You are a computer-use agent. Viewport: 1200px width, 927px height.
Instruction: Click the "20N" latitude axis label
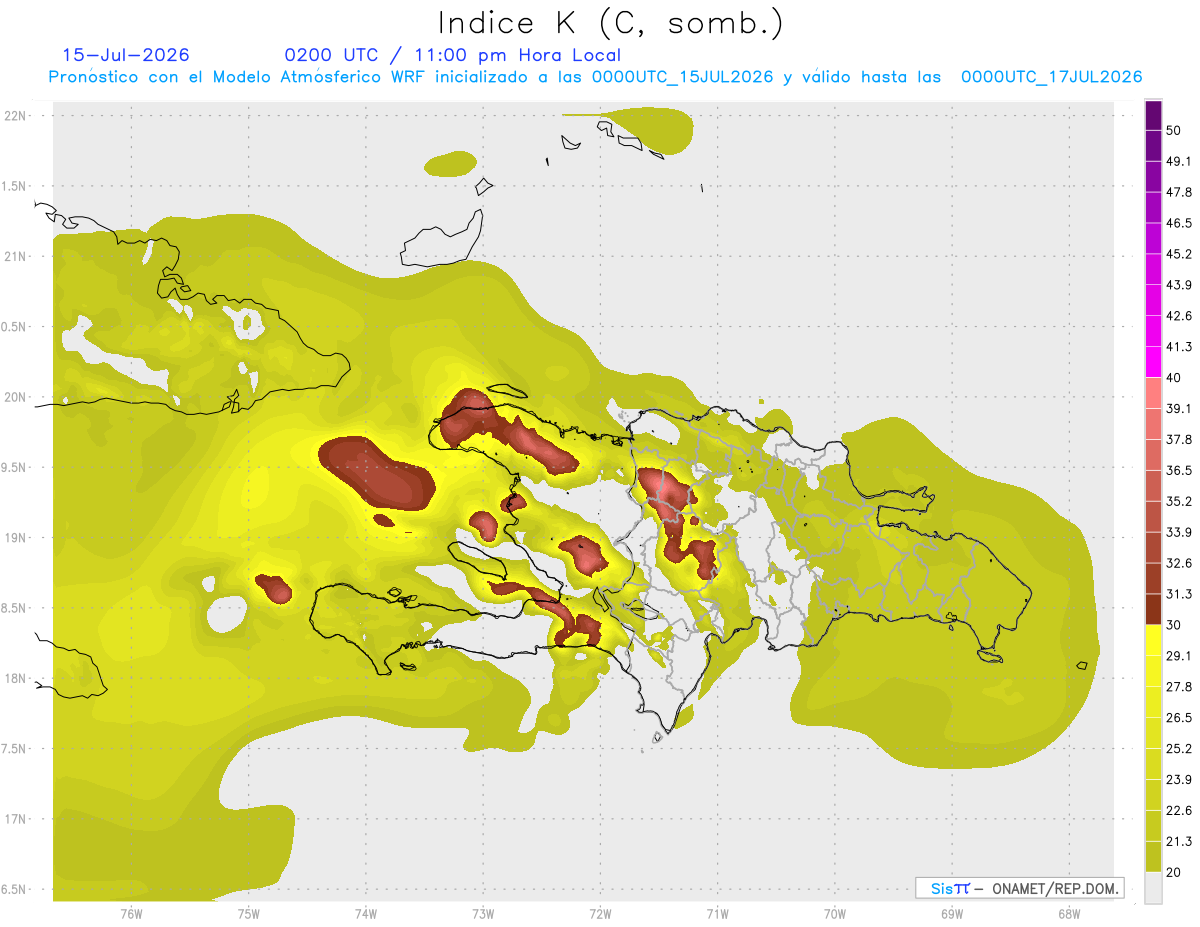click(16, 397)
